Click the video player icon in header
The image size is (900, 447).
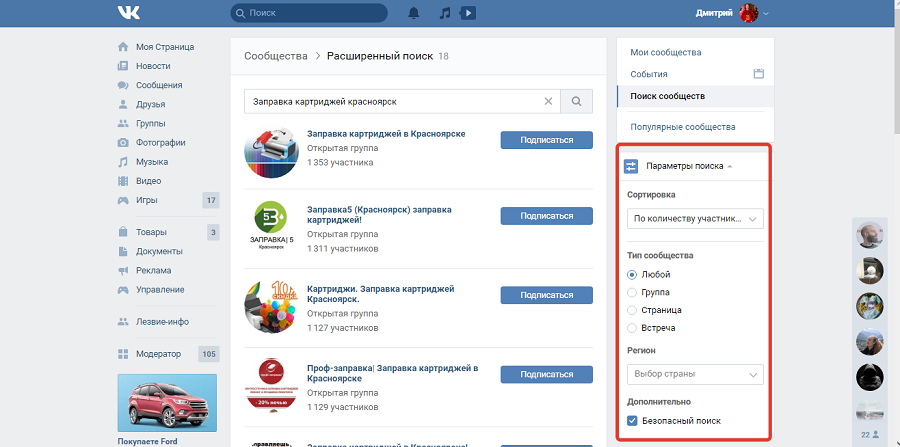(469, 13)
